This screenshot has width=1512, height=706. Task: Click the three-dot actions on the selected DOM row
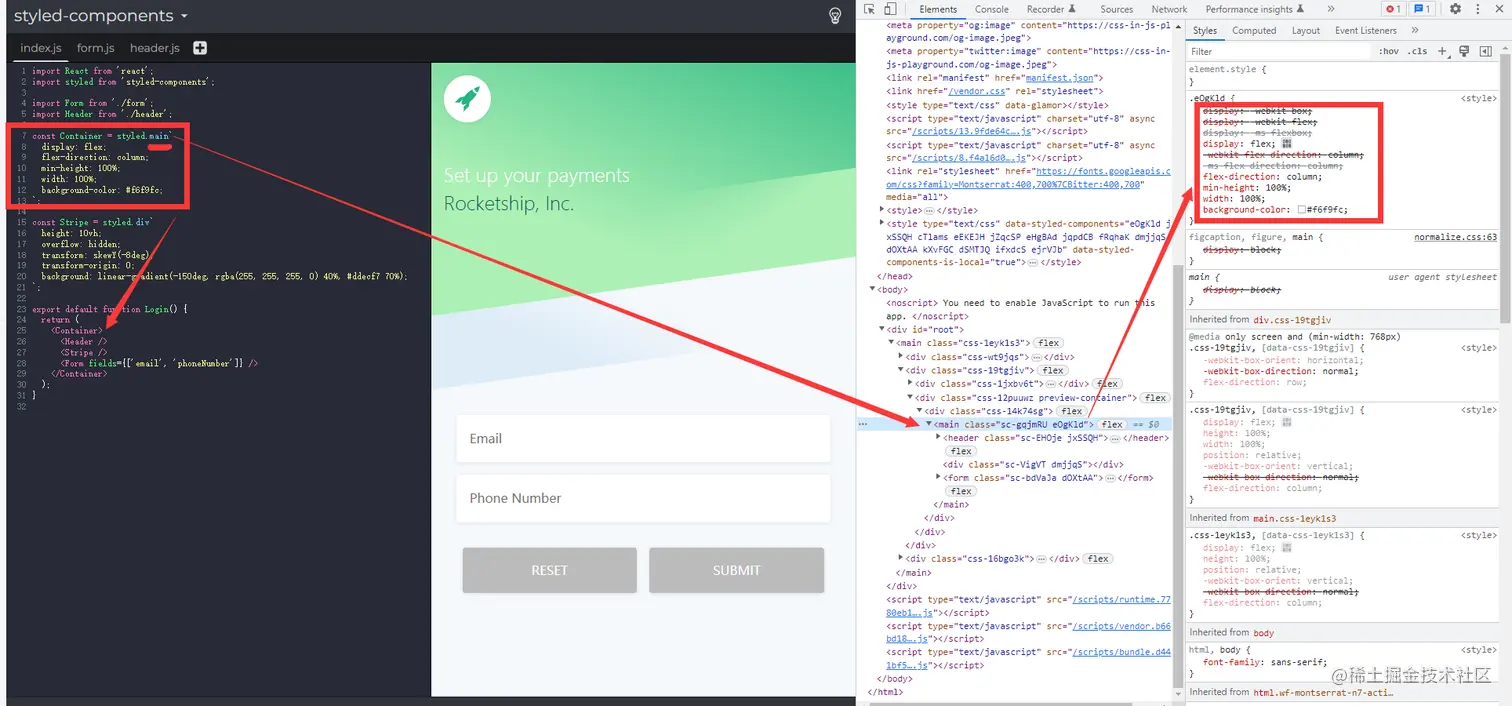click(863, 424)
